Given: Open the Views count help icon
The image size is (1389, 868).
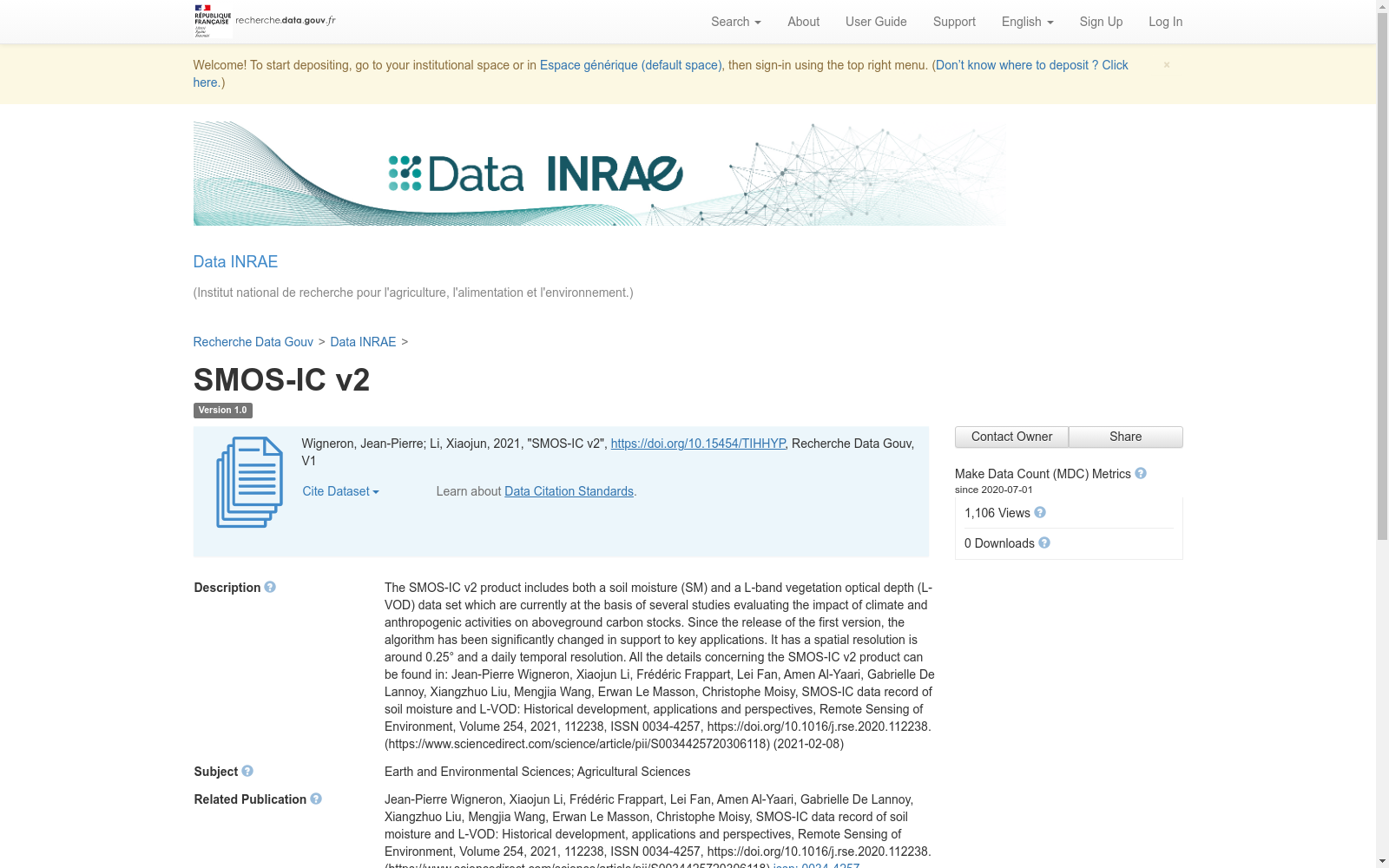Looking at the screenshot, I should pyautogui.click(x=1039, y=513).
